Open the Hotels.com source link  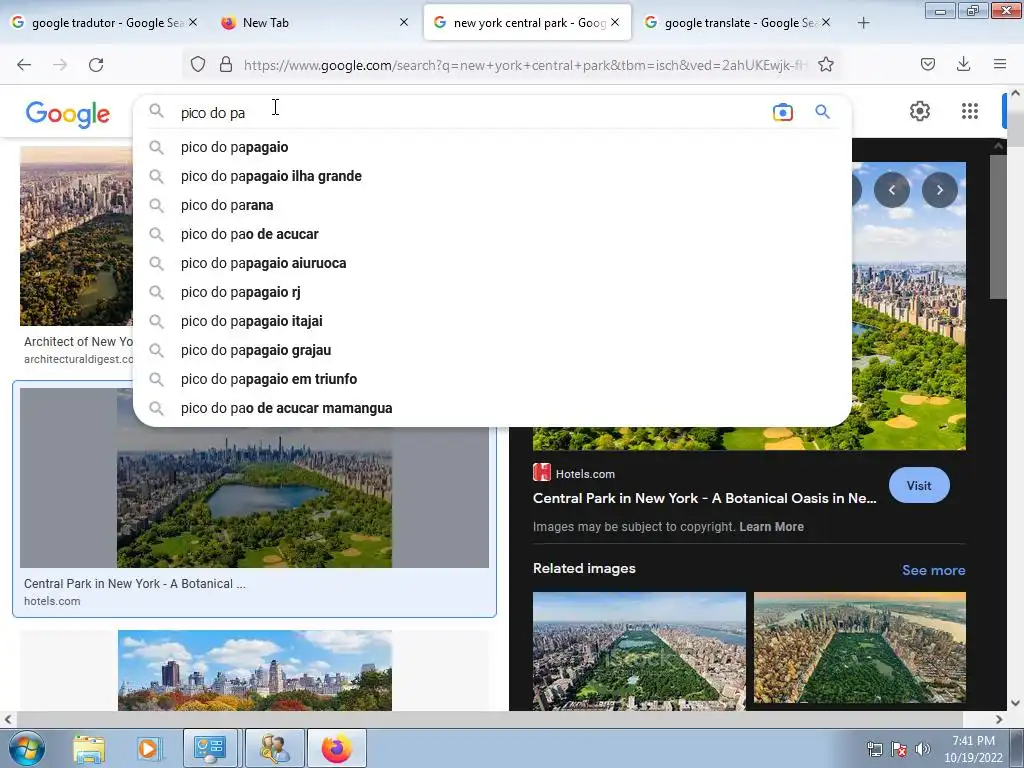click(574, 473)
